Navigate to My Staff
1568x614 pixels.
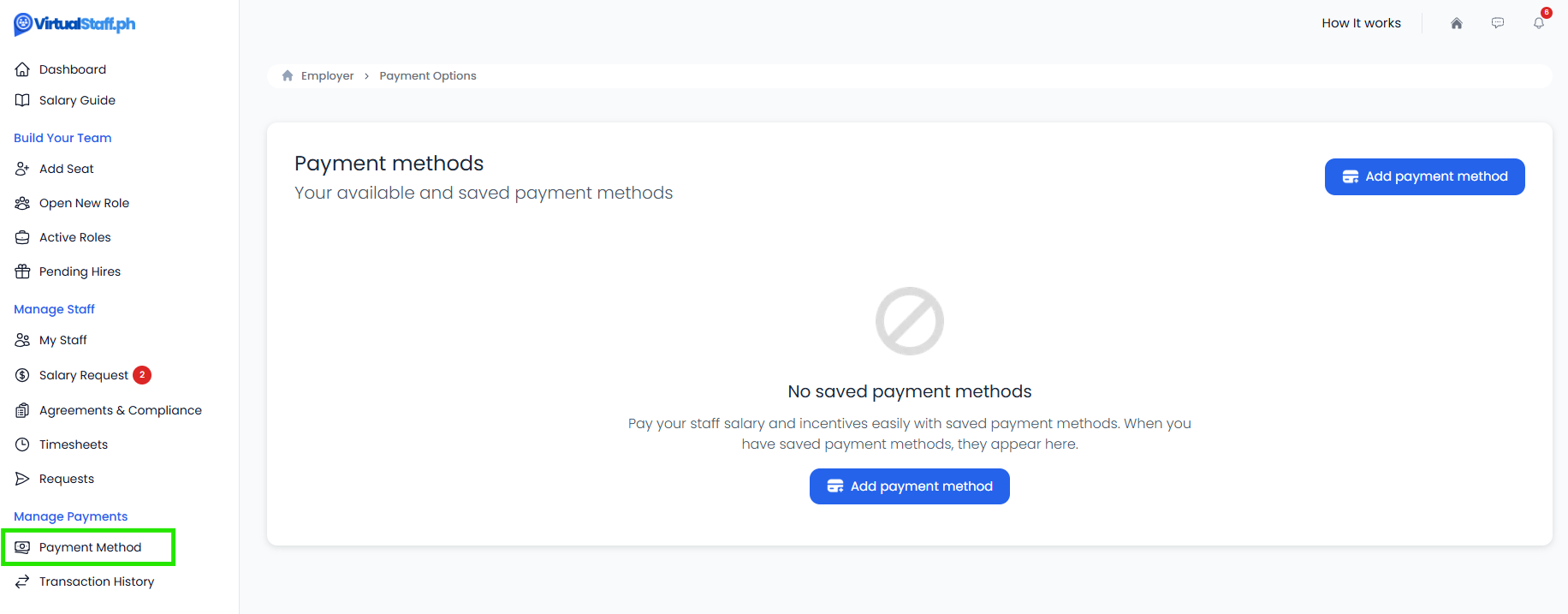[62, 340]
